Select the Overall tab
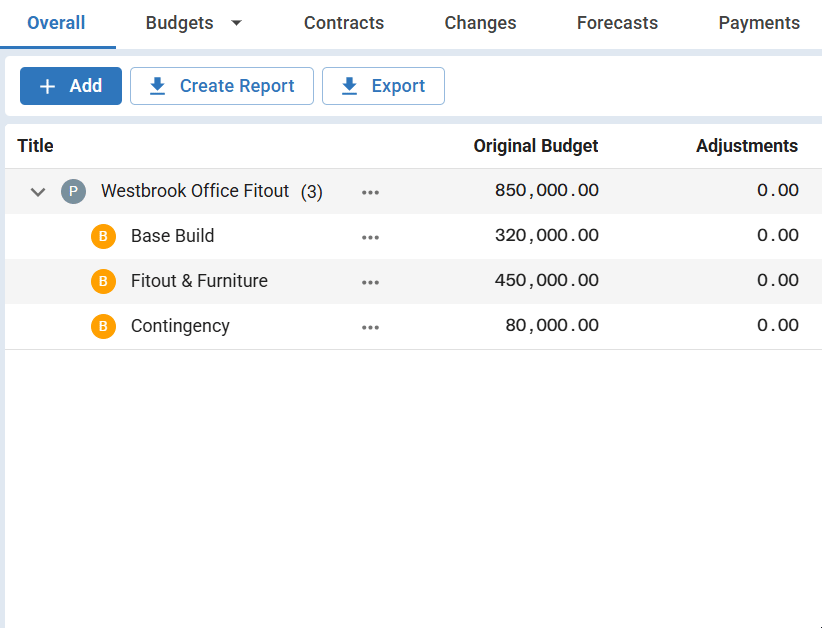This screenshot has width=822, height=628. (x=56, y=23)
